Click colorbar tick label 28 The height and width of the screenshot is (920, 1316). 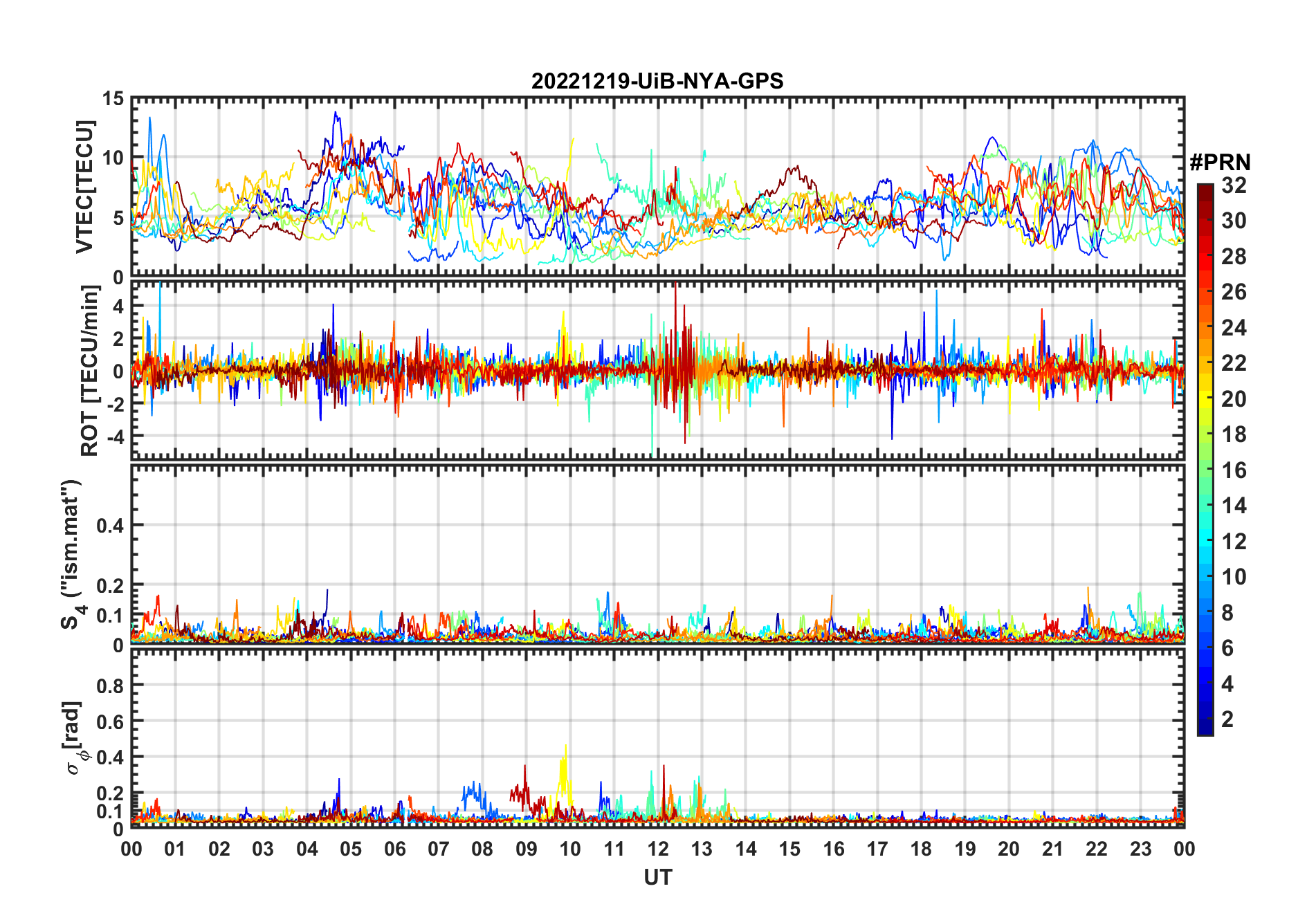[1234, 256]
